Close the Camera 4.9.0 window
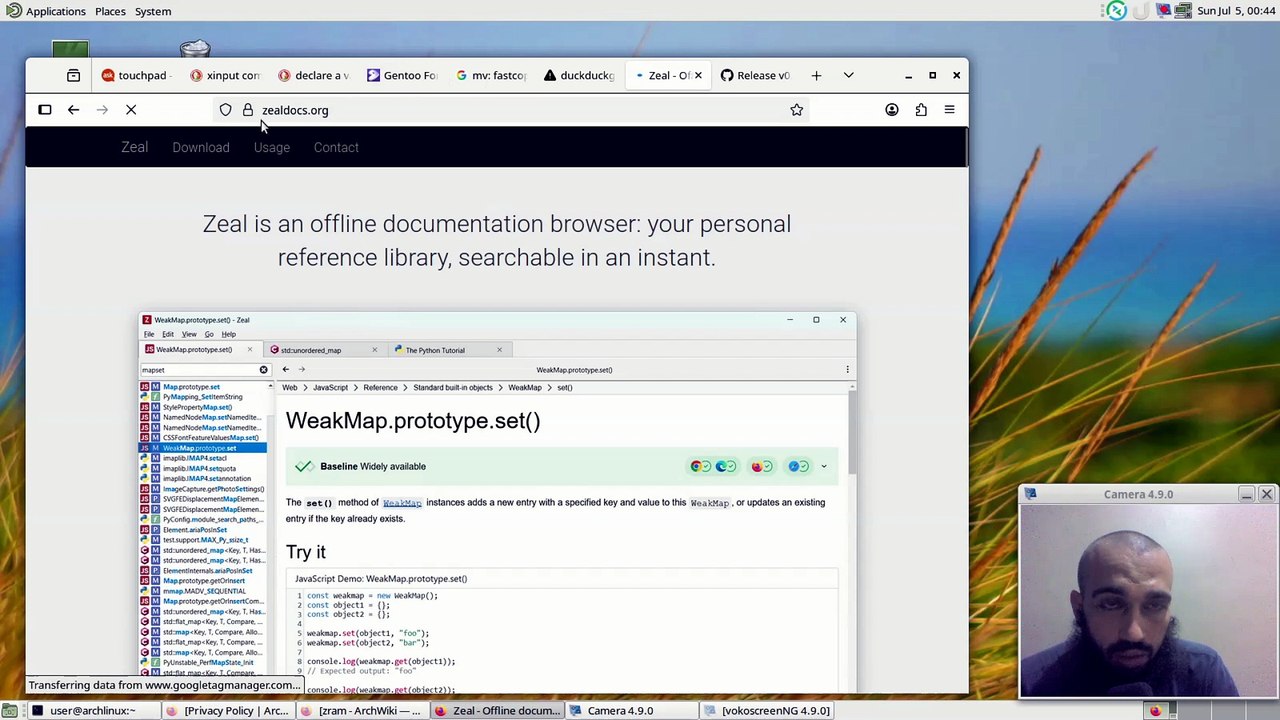Screen dimensions: 1280x720 click(x=1266, y=494)
